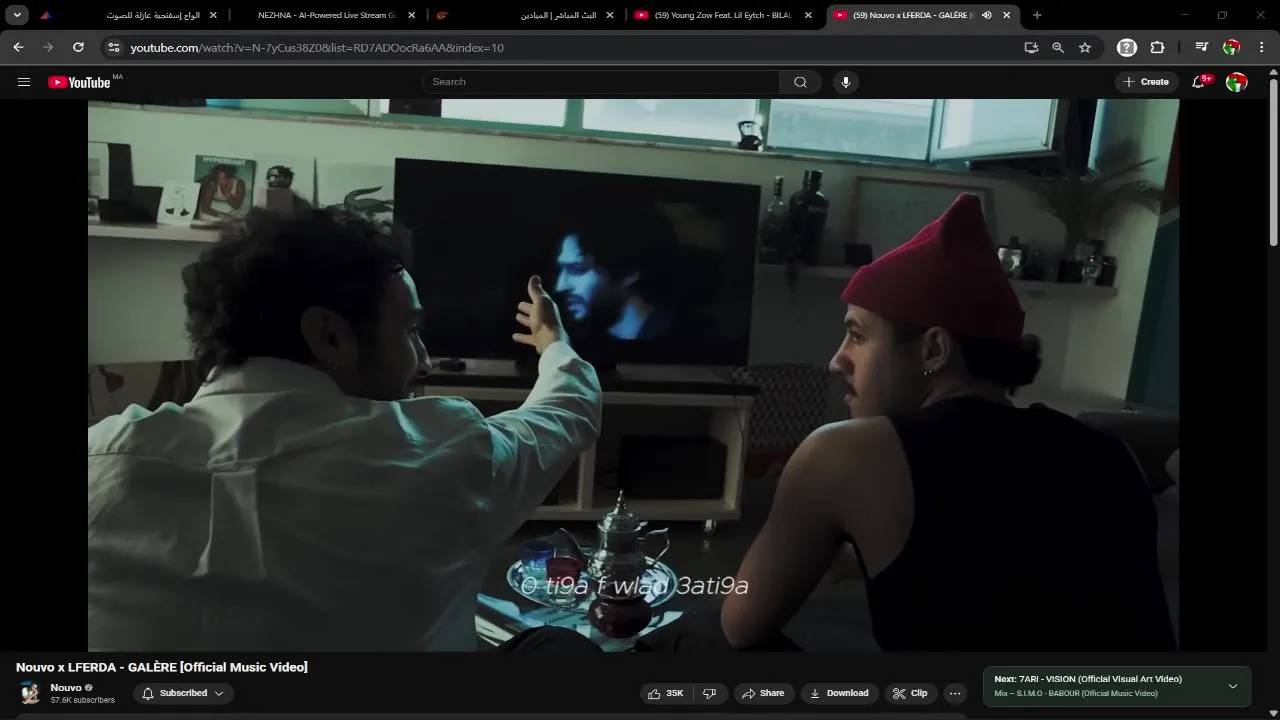Bookmark this page with star icon

click(x=1085, y=47)
